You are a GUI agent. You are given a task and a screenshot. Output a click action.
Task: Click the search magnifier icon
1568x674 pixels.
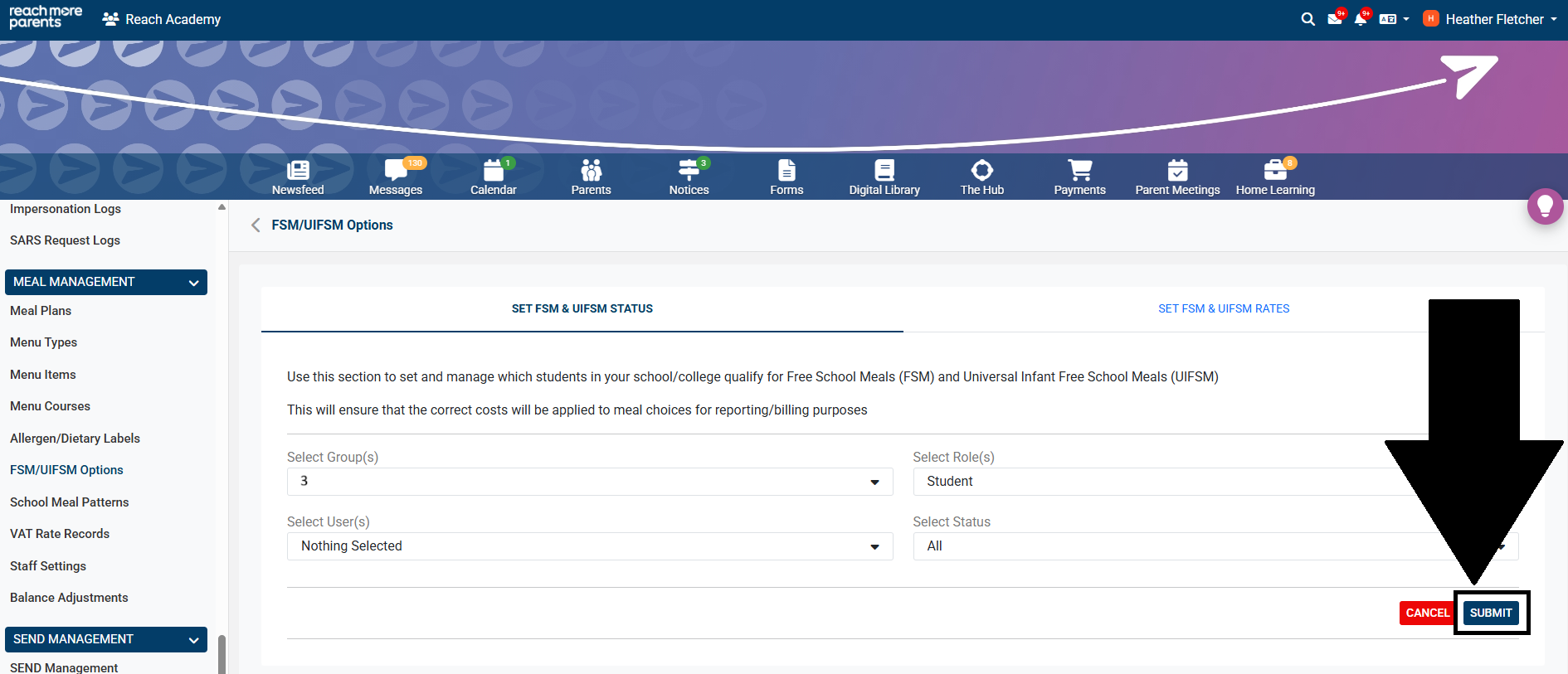(1308, 19)
